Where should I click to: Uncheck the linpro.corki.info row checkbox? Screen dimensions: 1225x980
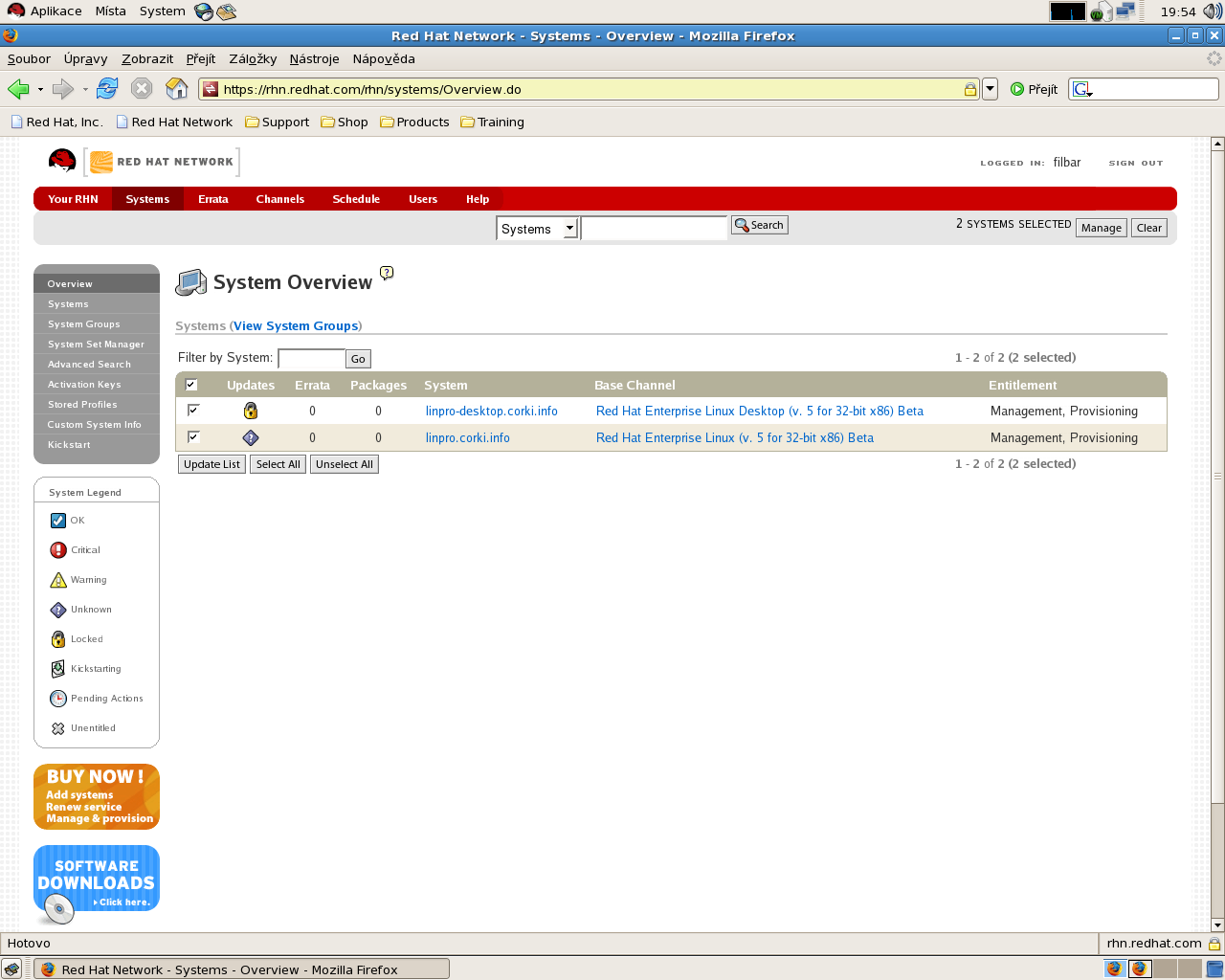click(193, 436)
